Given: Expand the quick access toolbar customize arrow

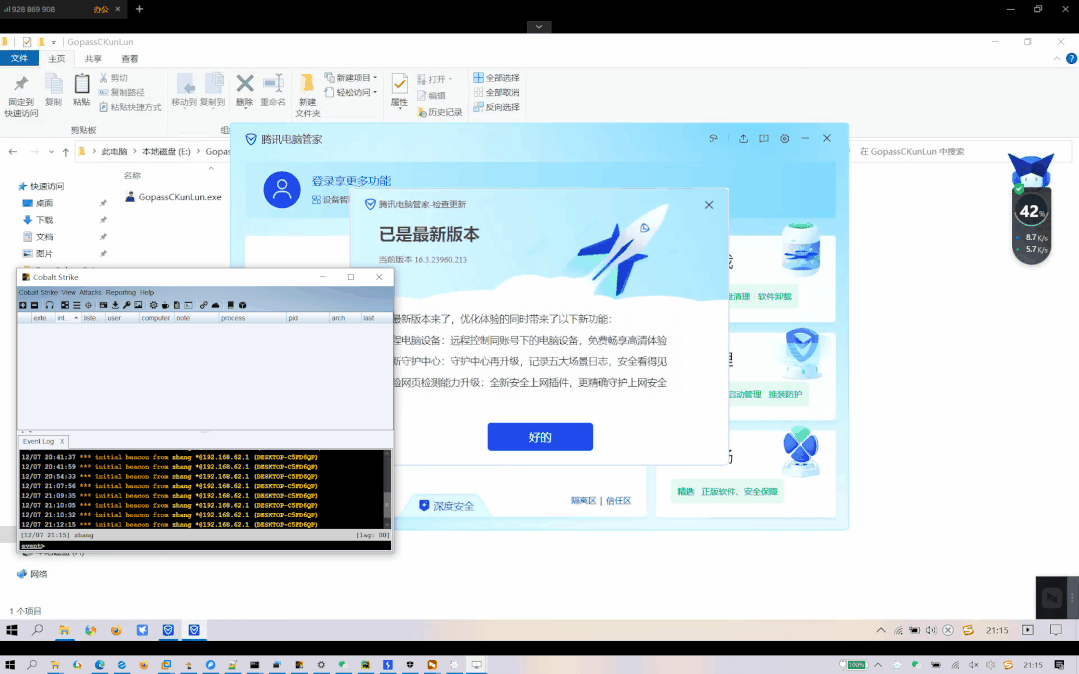Looking at the screenshot, I should tap(54, 43).
